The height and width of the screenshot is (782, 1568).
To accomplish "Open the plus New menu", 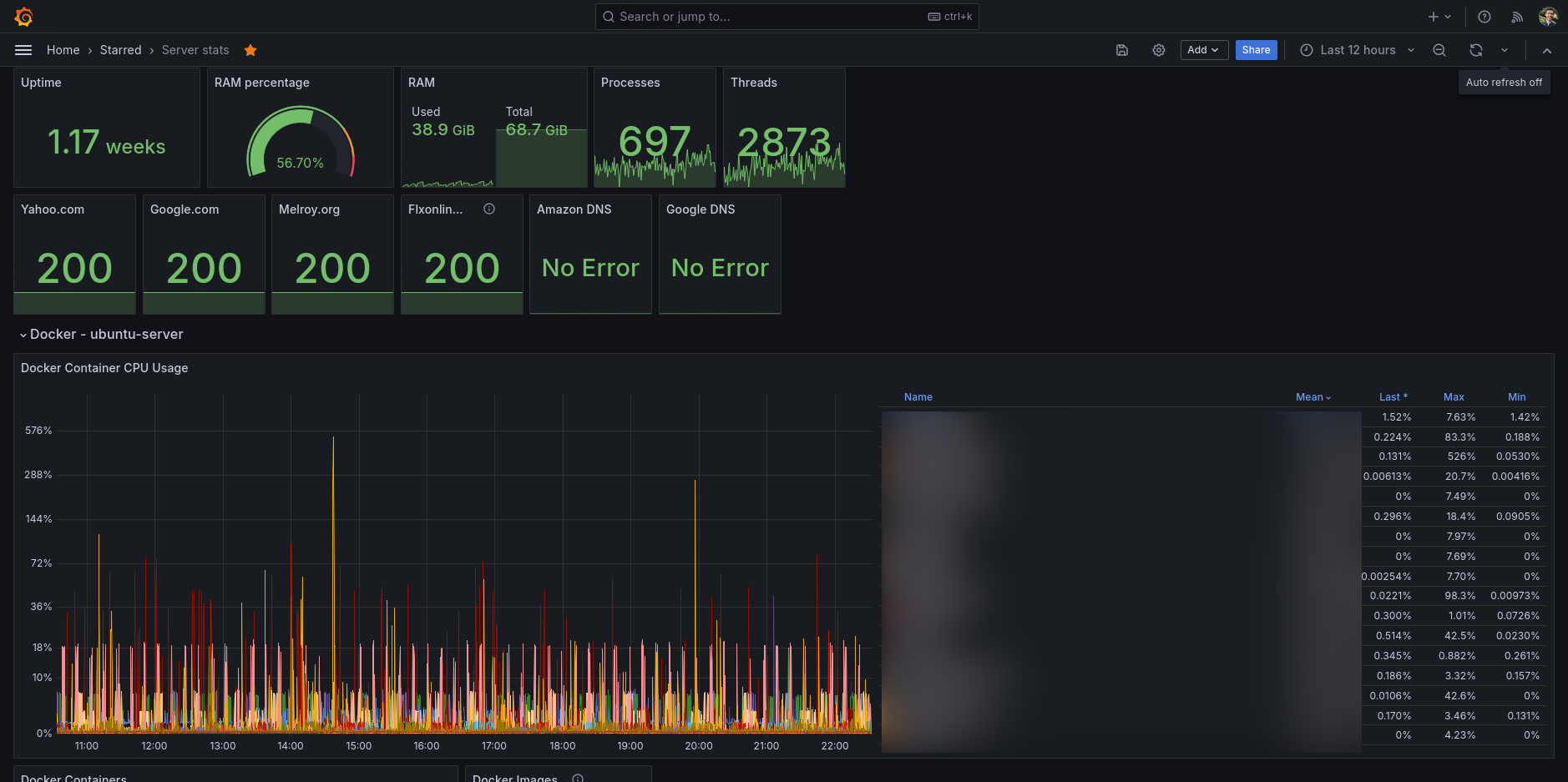I will click(x=1439, y=17).
